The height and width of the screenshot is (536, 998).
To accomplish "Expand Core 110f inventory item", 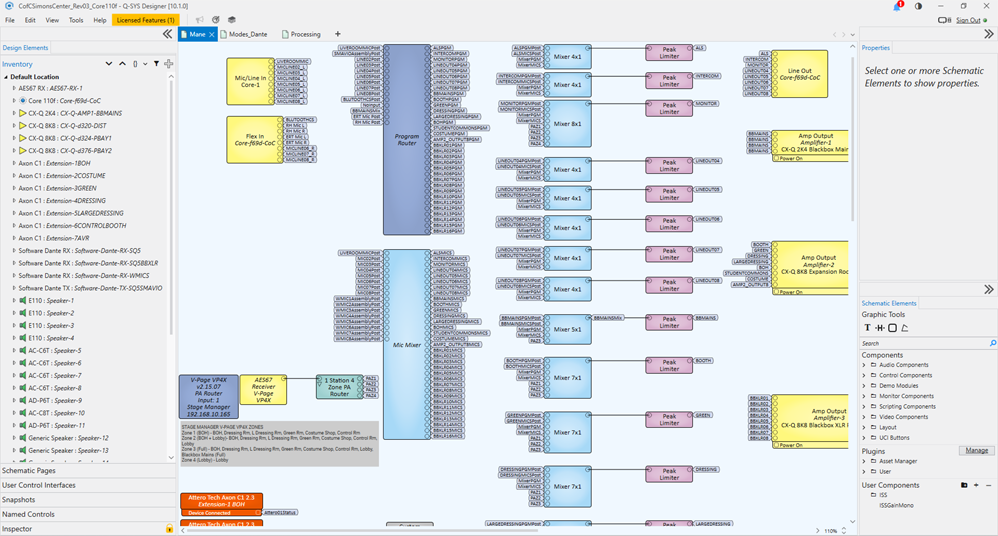I will (x=14, y=101).
